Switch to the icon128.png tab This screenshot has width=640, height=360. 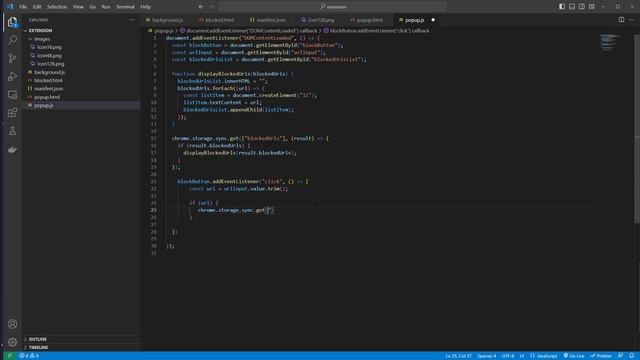[x=321, y=20]
